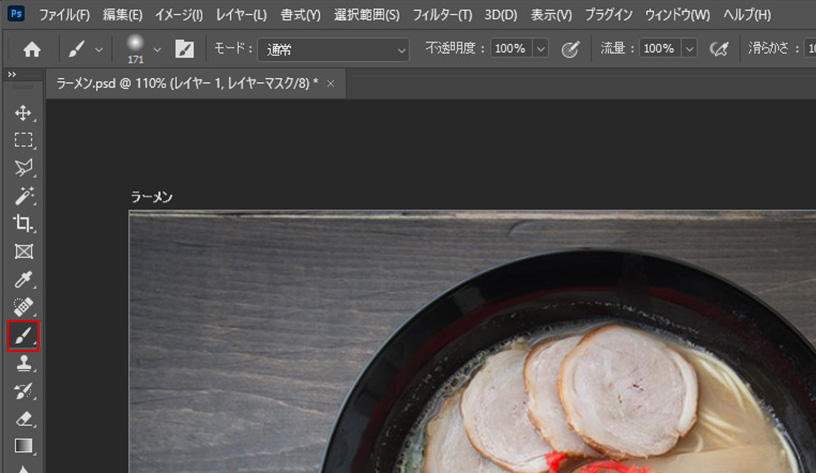This screenshot has width=816, height=473.
Task: Select the Brush tool in toolbar
Action: [23, 336]
